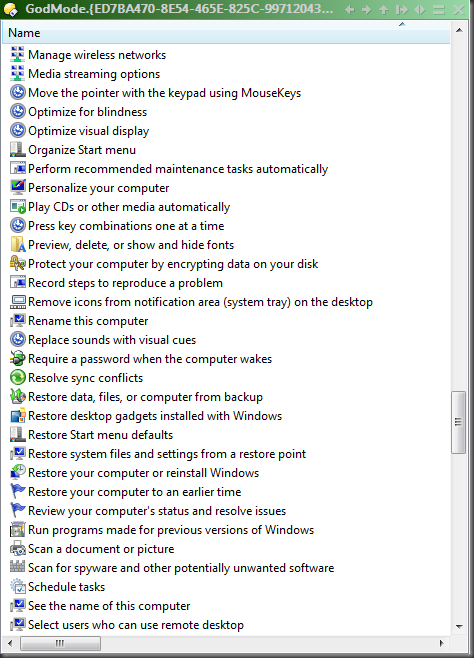The width and height of the screenshot is (474, 658).
Task: Select the Schedule tasks entry
Action: tap(66, 587)
